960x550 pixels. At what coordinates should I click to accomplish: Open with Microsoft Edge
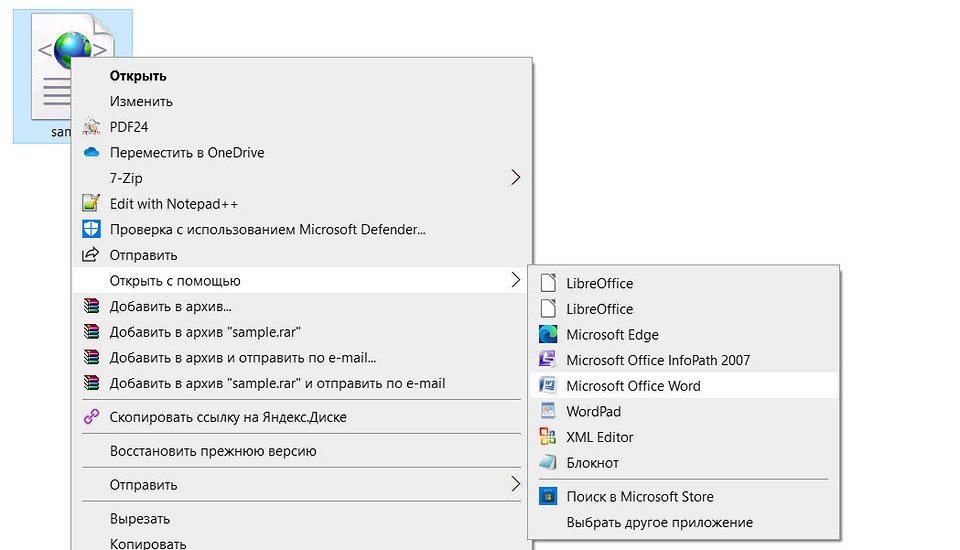[683, 335]
